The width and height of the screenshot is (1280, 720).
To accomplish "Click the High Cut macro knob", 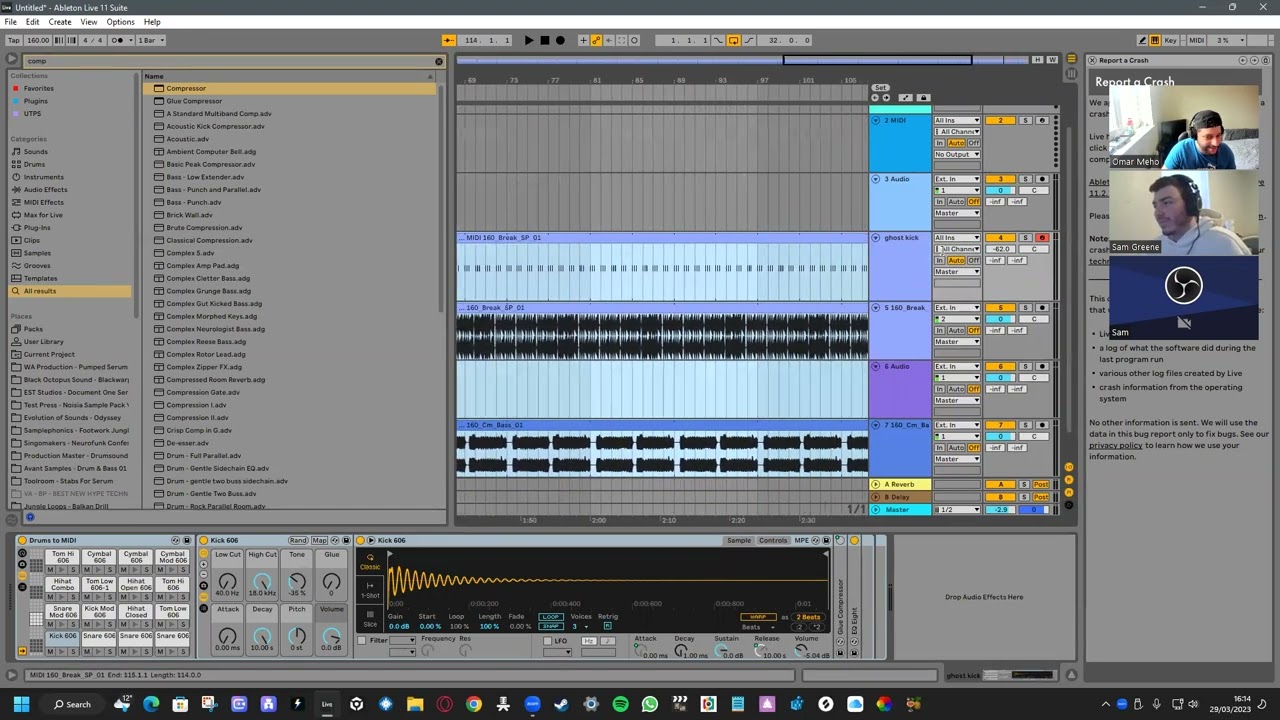I will [x=262, y=581].
